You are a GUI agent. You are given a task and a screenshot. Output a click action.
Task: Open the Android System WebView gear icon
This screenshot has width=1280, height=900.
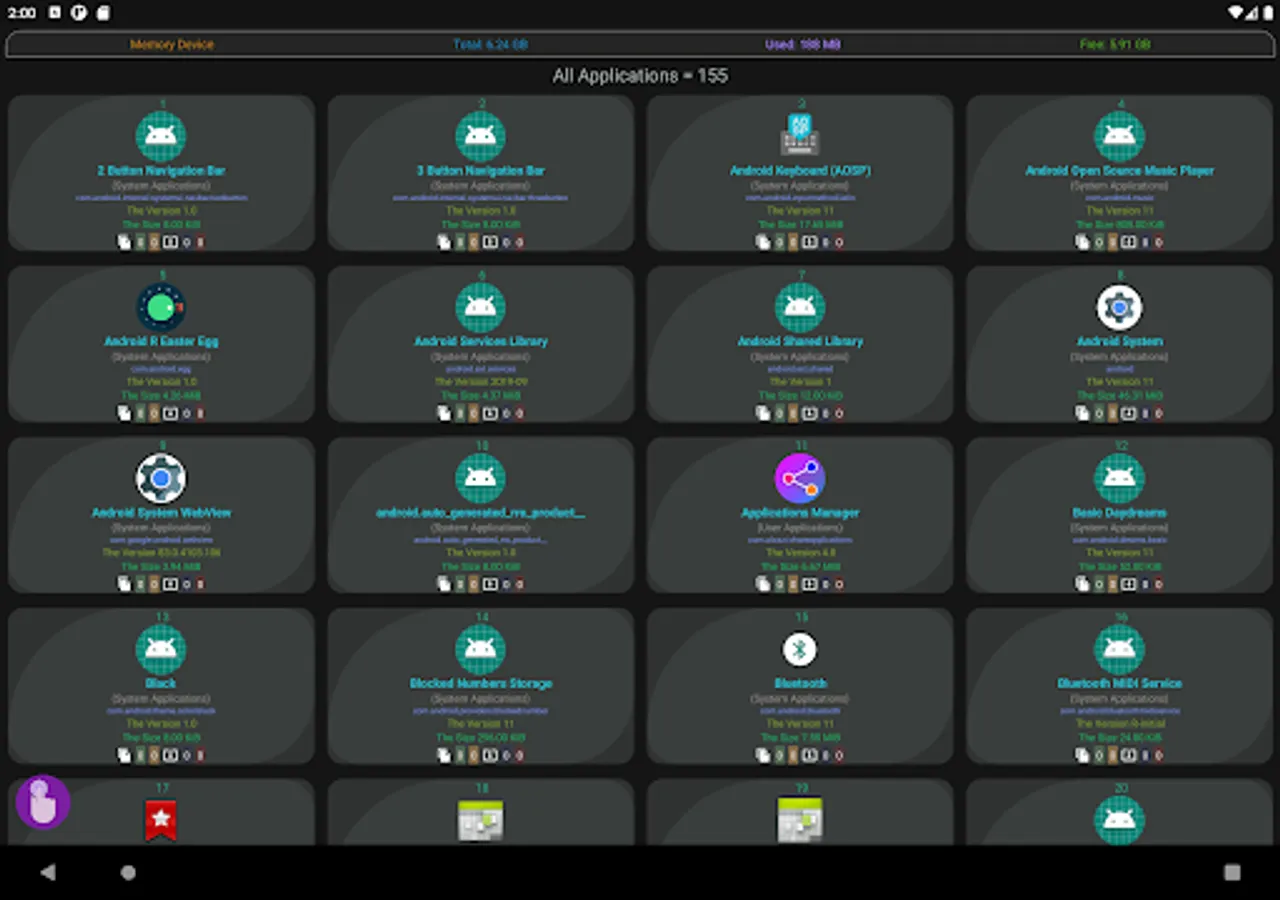161,478
